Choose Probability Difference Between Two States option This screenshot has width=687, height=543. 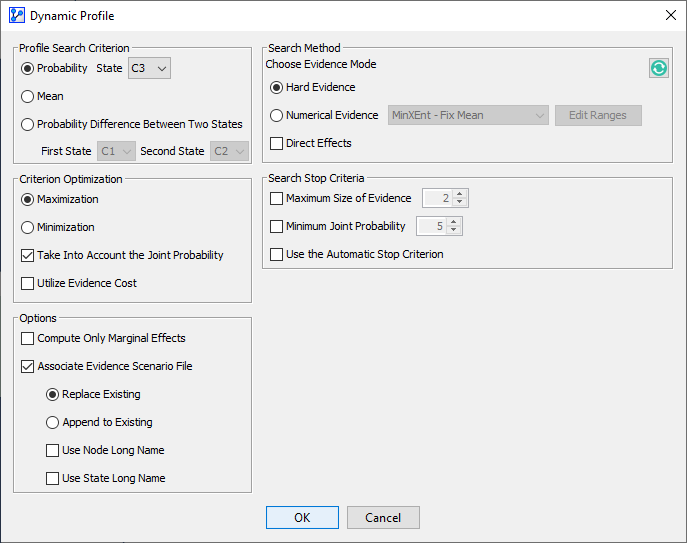click(x=28, y=124)
